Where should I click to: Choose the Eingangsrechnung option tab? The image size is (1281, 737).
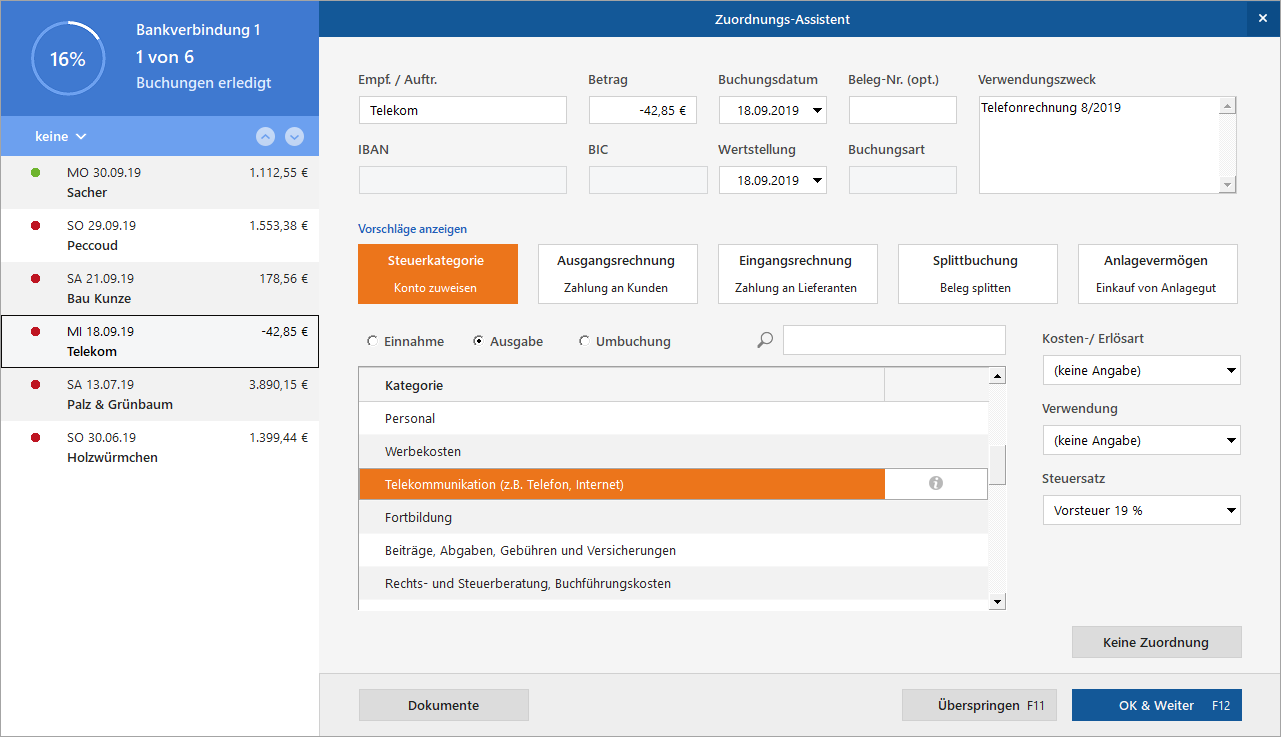(x=797, y=274)
